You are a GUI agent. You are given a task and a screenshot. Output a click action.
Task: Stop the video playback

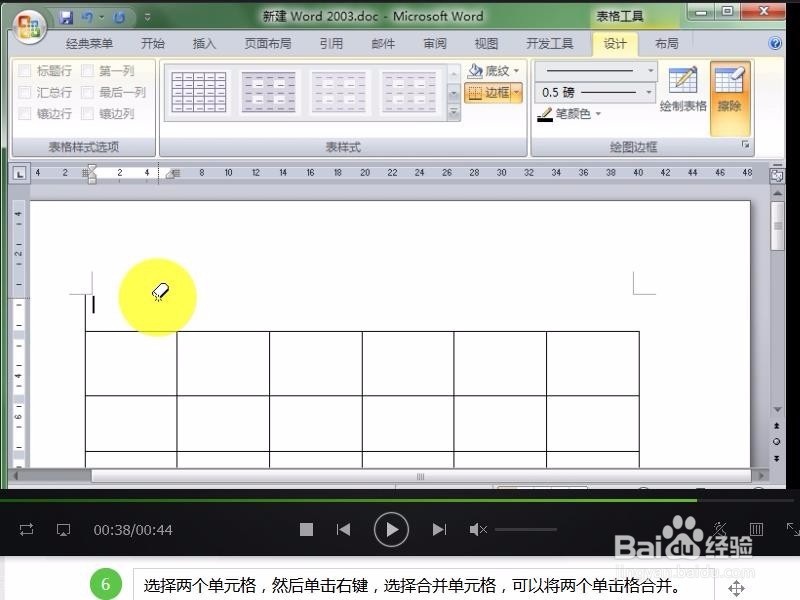click(x=306, y=530)
